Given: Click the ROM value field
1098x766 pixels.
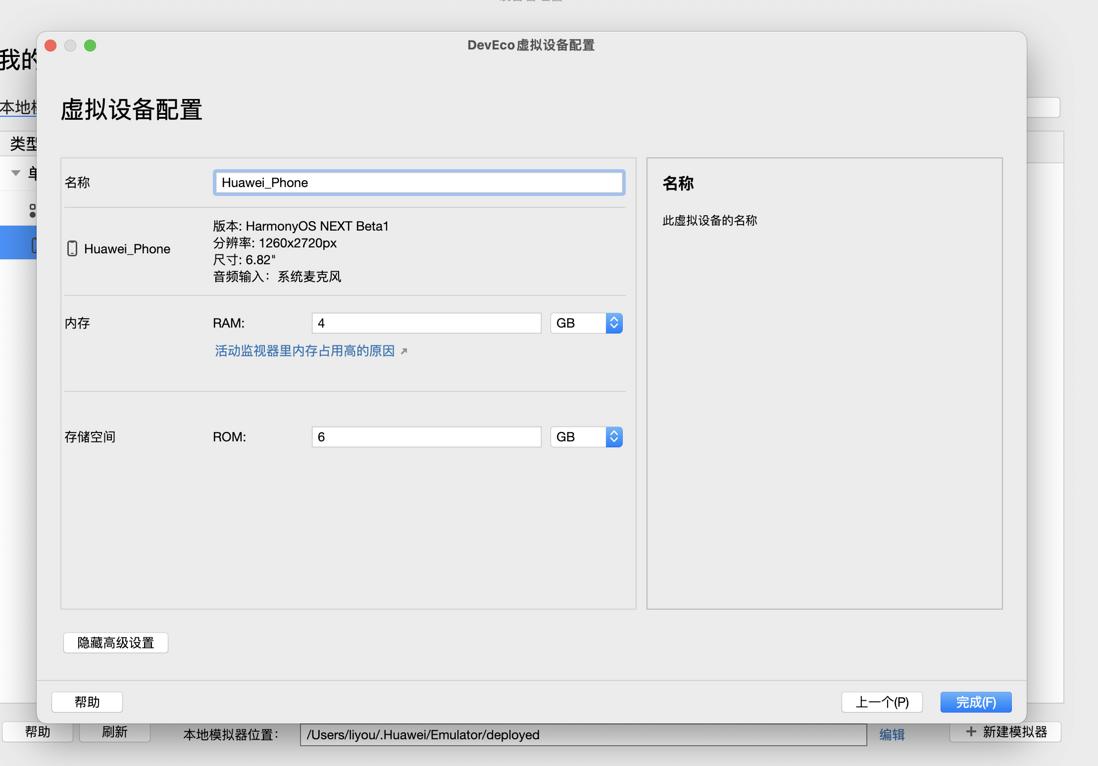Looking at the screenshot, I should pyautogui.click(x=426, y=437).
